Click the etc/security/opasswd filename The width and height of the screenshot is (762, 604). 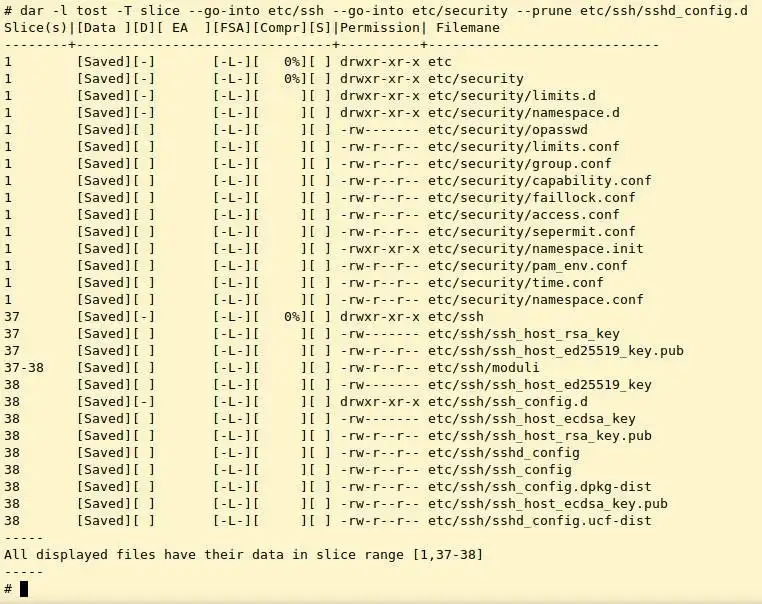pos(508,130)
